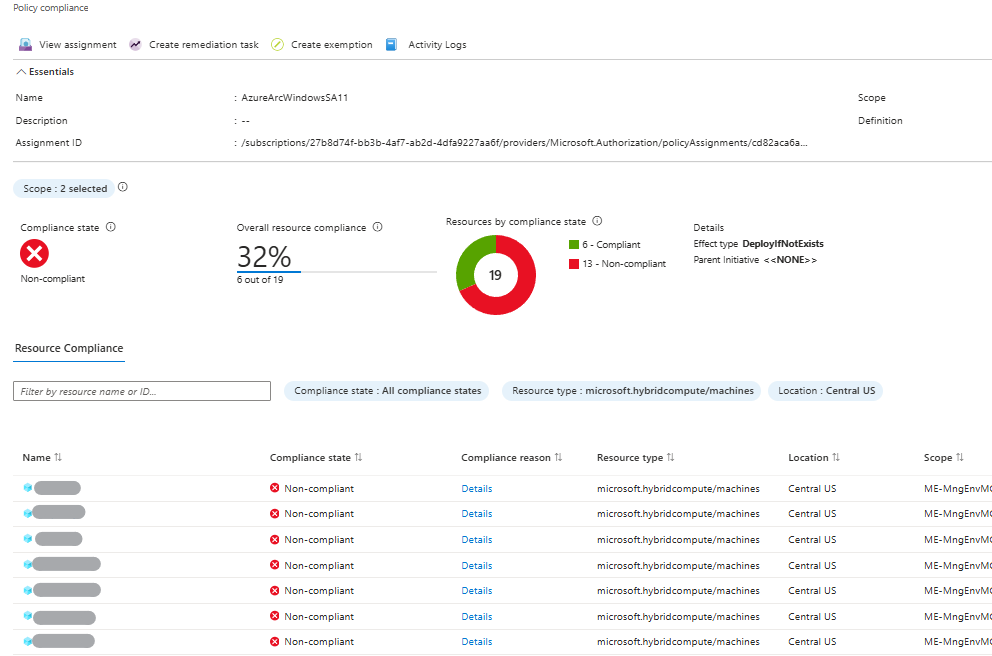992x656 pixels.
Task: Sort by Resource type column arrows
Action: pos(671,457)
